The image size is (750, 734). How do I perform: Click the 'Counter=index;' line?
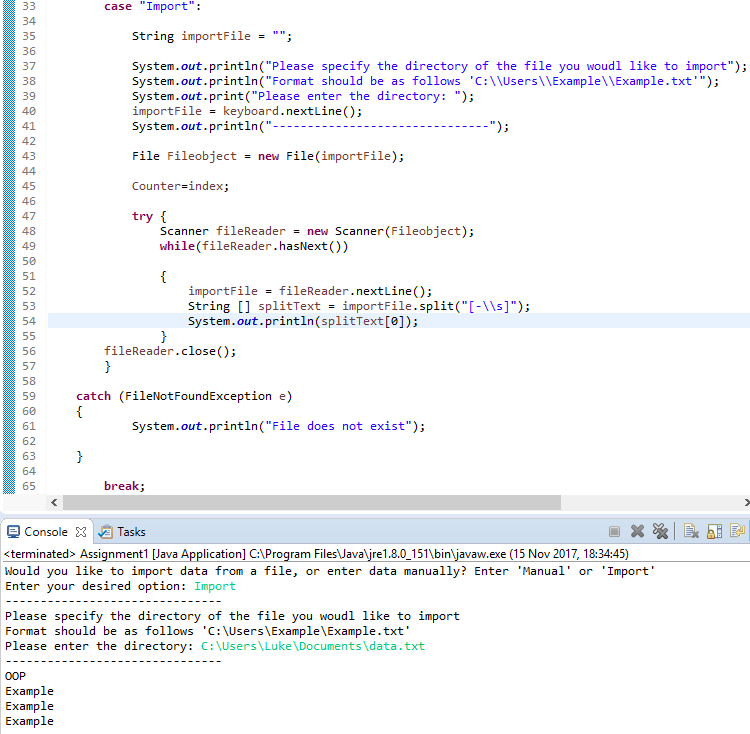pyautogui.click(x=180, y=186)
